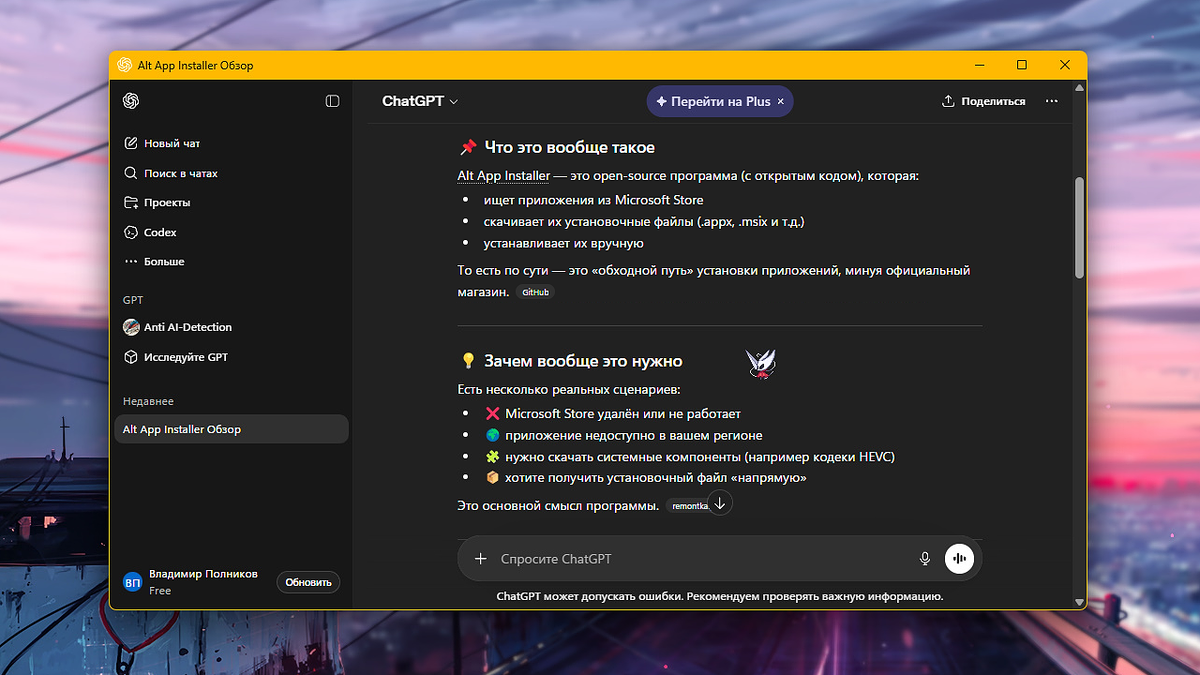The image size is (1200, 675).
Task: Open the GitHub source badge
Action: [534, 291]
